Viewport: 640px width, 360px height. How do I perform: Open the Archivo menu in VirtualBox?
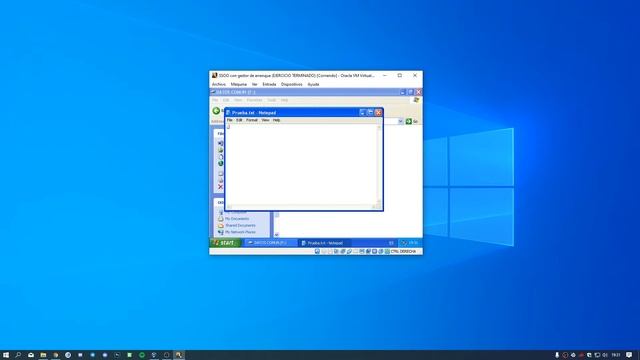click(219, 84)
